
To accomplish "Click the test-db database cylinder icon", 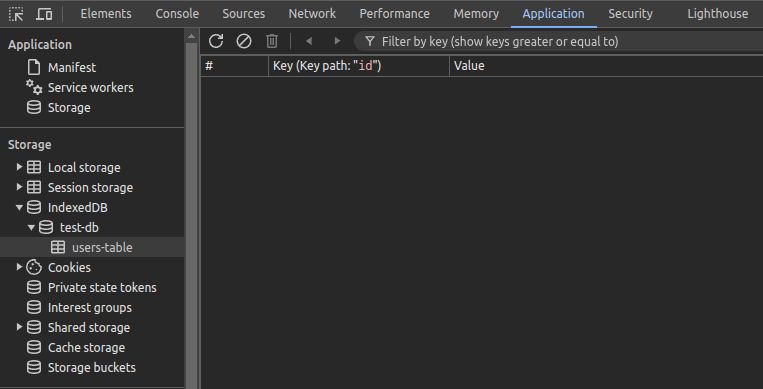I will [x=46, y=227].
